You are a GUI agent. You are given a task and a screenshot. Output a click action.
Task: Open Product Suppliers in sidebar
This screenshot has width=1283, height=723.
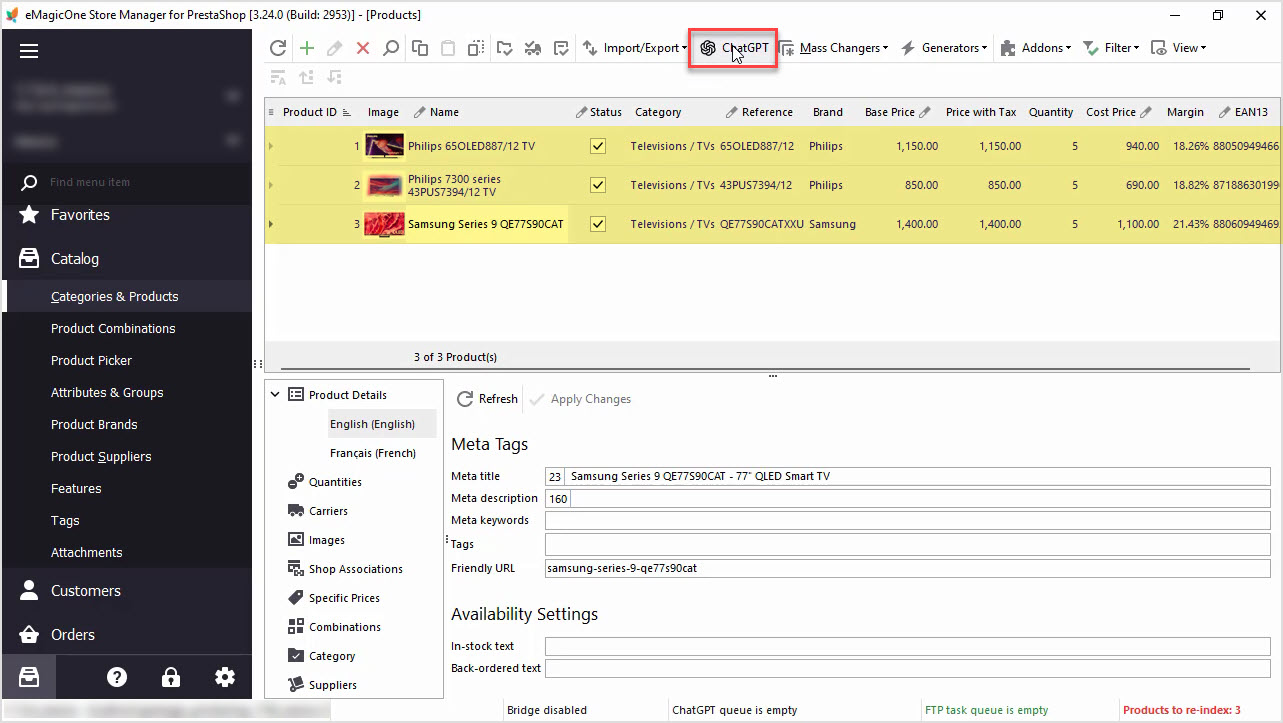[x=101, y=456]
